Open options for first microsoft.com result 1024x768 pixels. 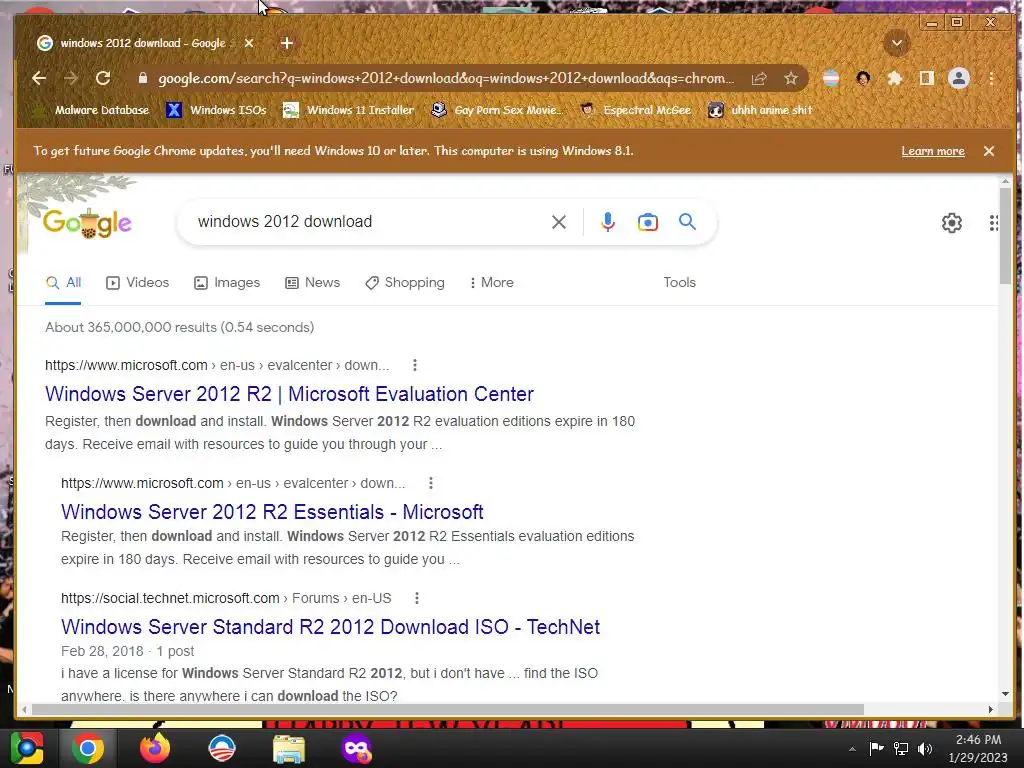point(415,365)
